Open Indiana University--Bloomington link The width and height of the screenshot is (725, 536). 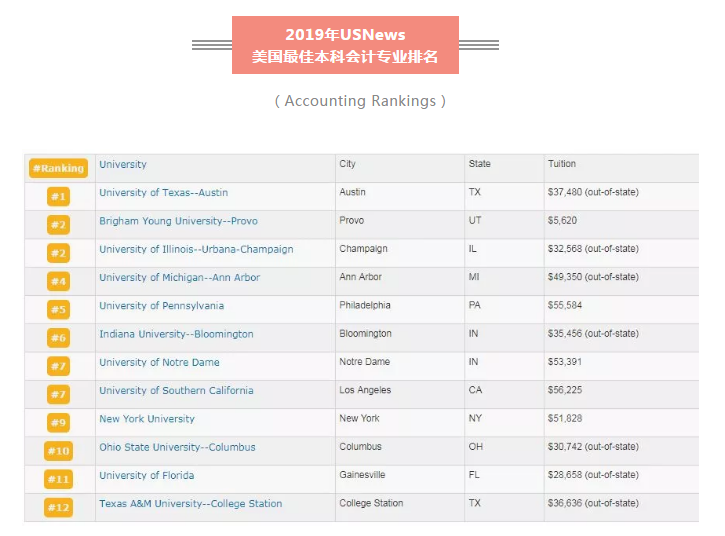[176, 334]
